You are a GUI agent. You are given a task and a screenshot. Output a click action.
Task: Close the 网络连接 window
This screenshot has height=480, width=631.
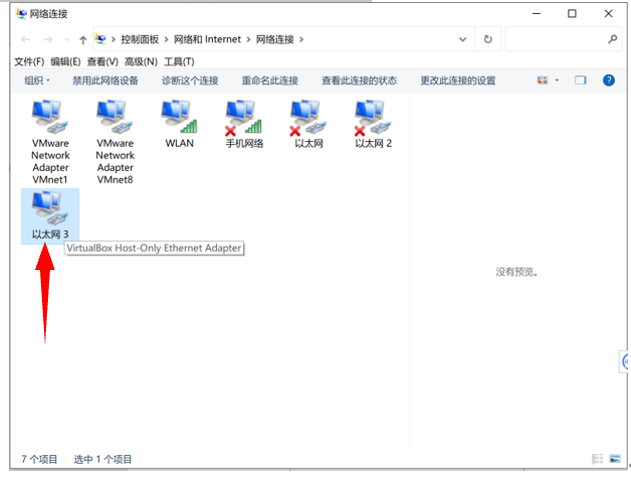(x=608, y=14)
